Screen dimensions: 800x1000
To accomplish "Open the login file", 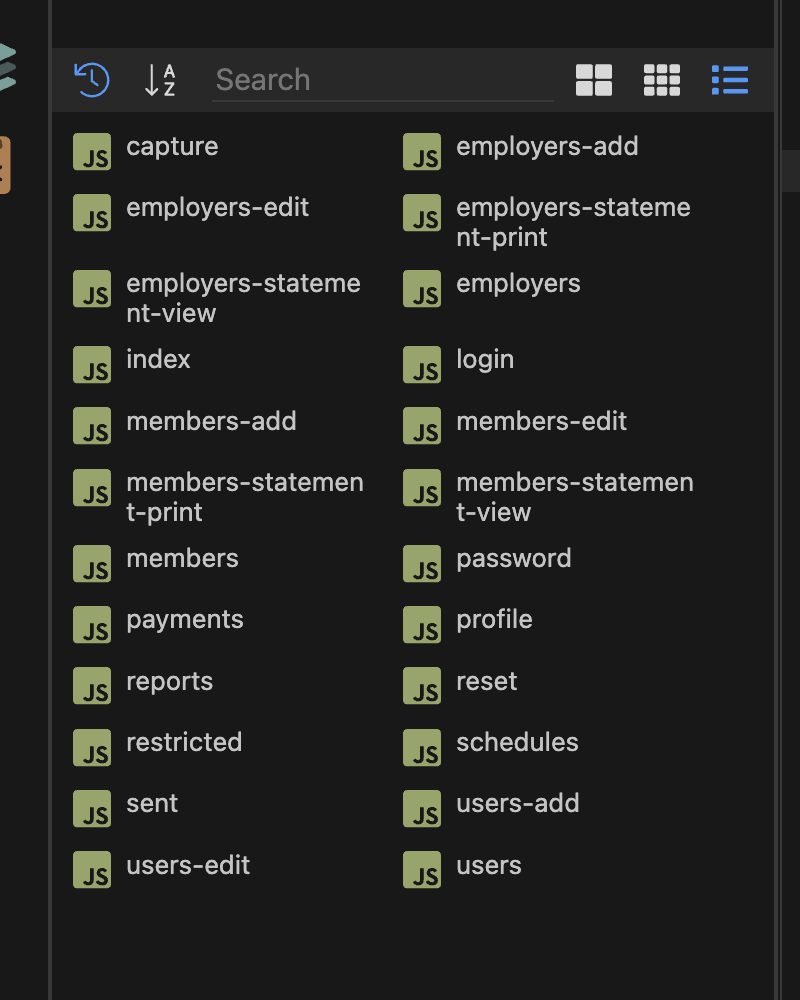I will coord(486,358).
